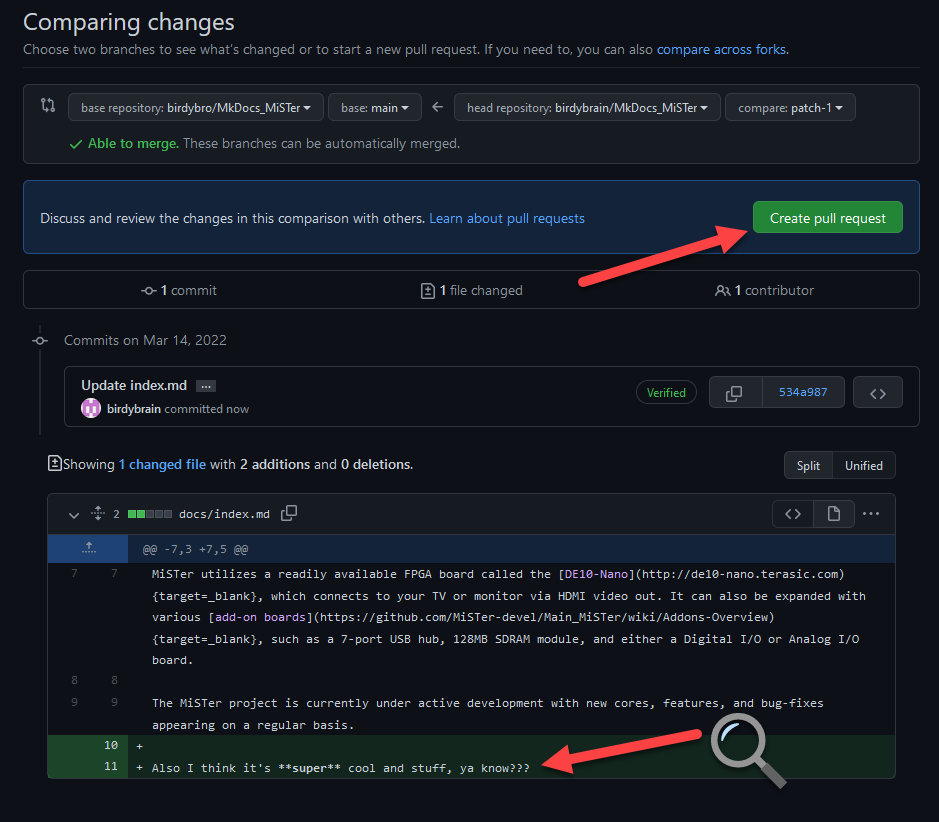The image size is (939, 822).
Task: Click the compare/swap branches icon
Action: coord(47,106)
